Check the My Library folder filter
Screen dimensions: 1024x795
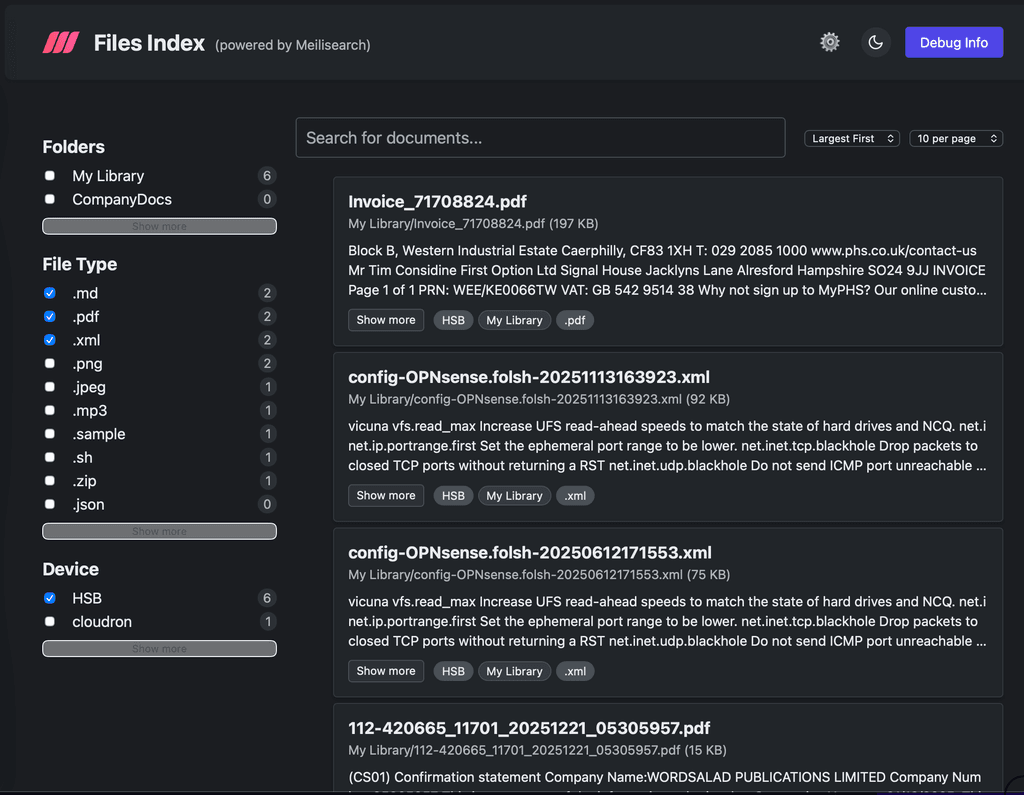click(x=49, y=175)
